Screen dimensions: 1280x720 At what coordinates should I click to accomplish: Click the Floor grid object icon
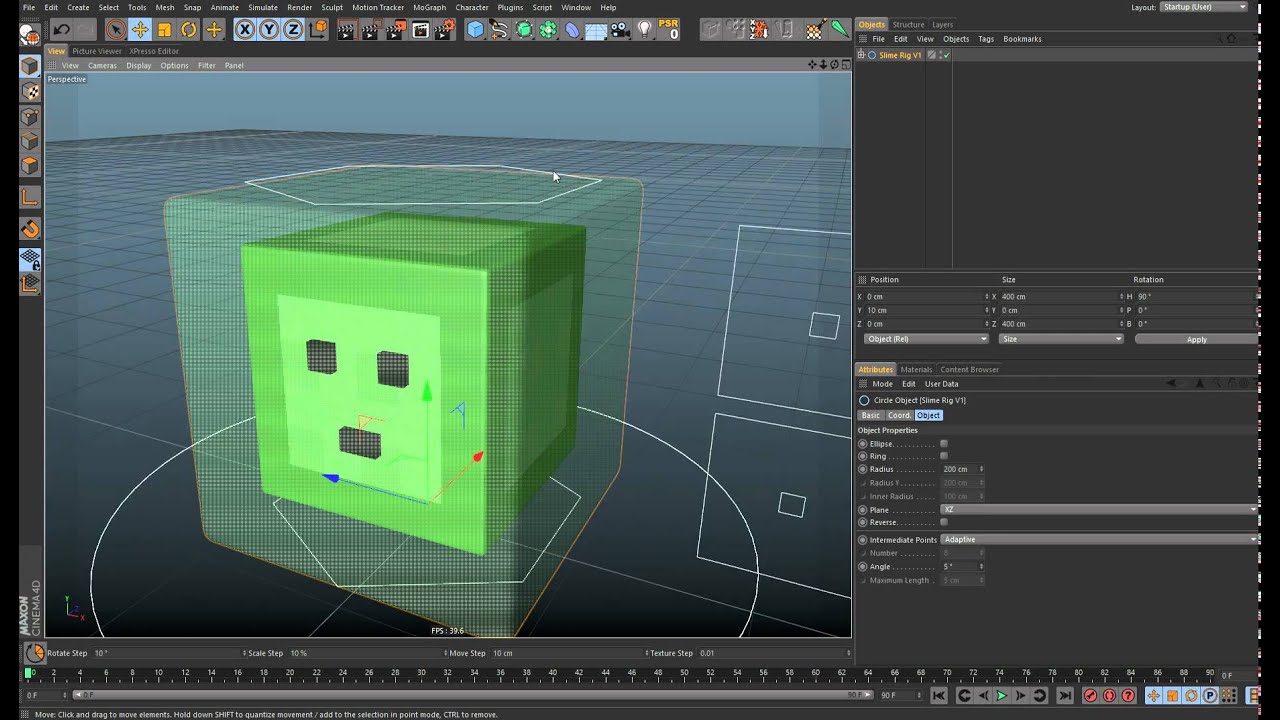(x=596, y=30)
